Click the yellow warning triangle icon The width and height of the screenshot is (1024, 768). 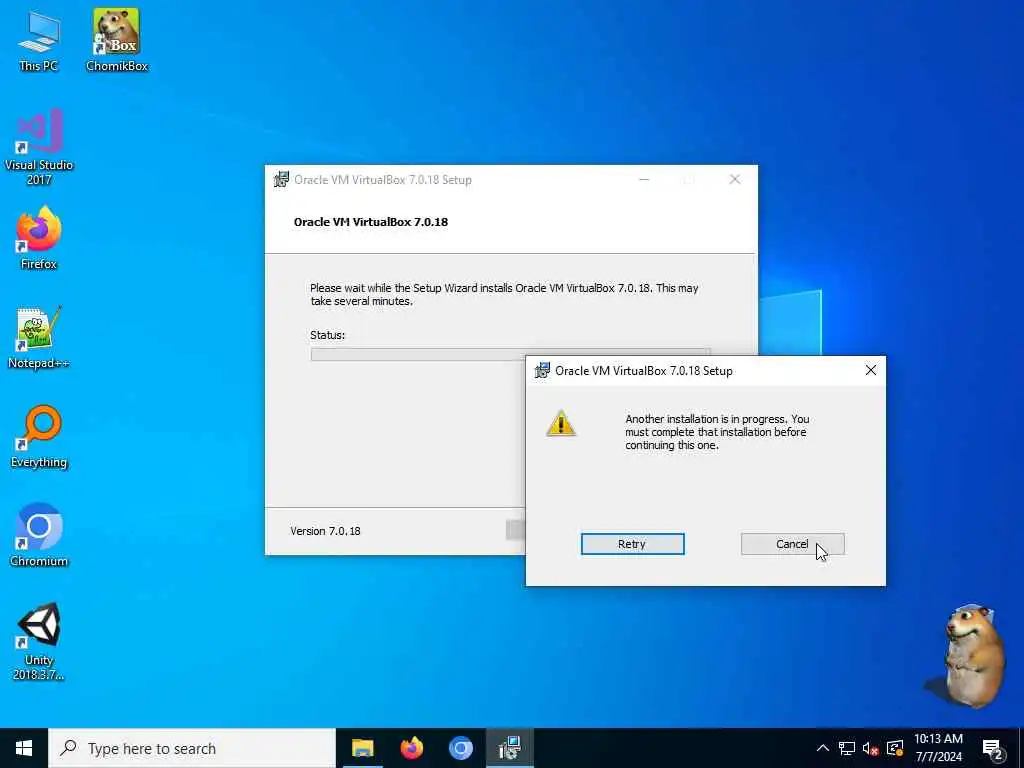point(560,423)
